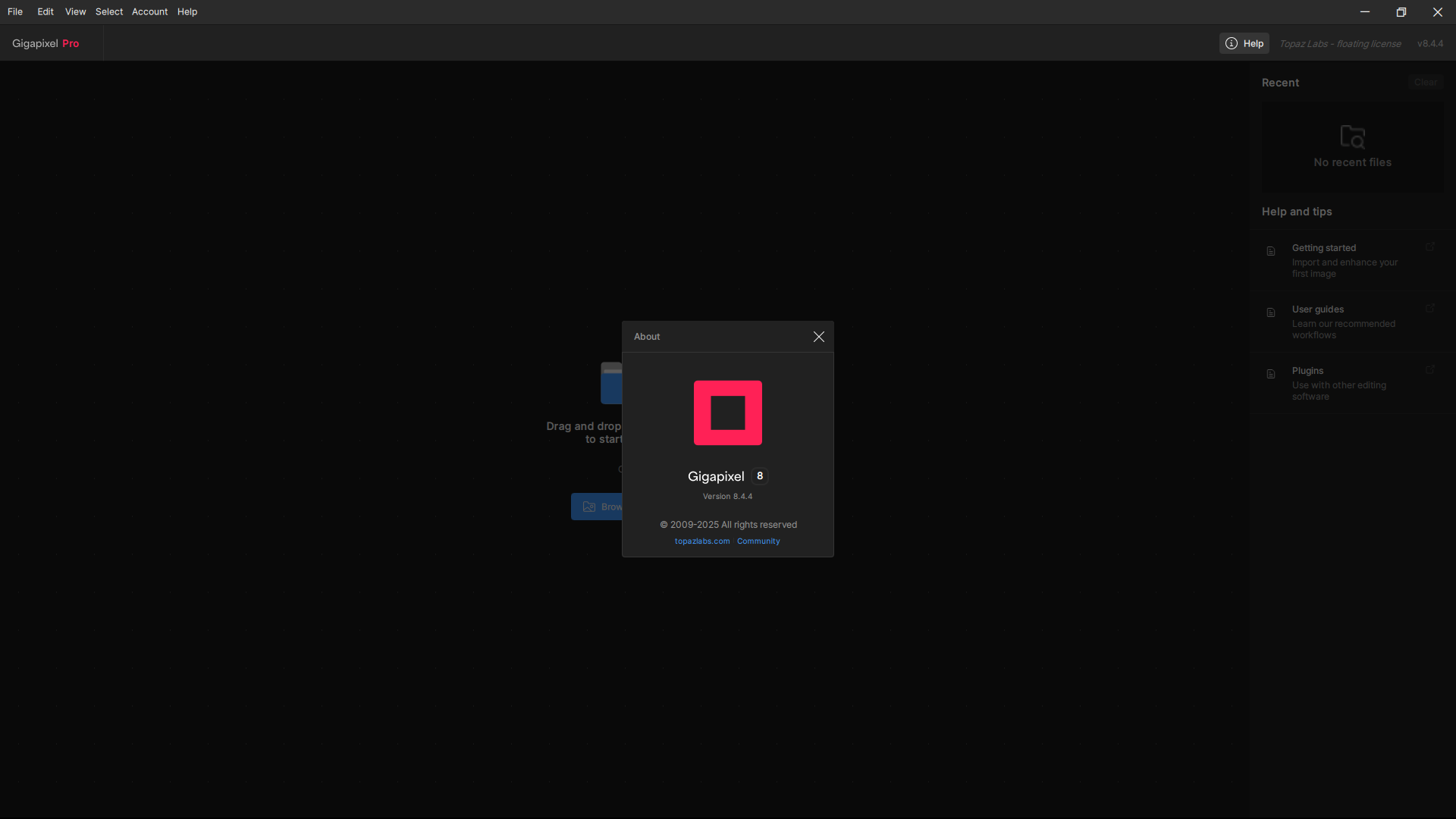Click the Gigapixel Pro title label

coord(45,43)
